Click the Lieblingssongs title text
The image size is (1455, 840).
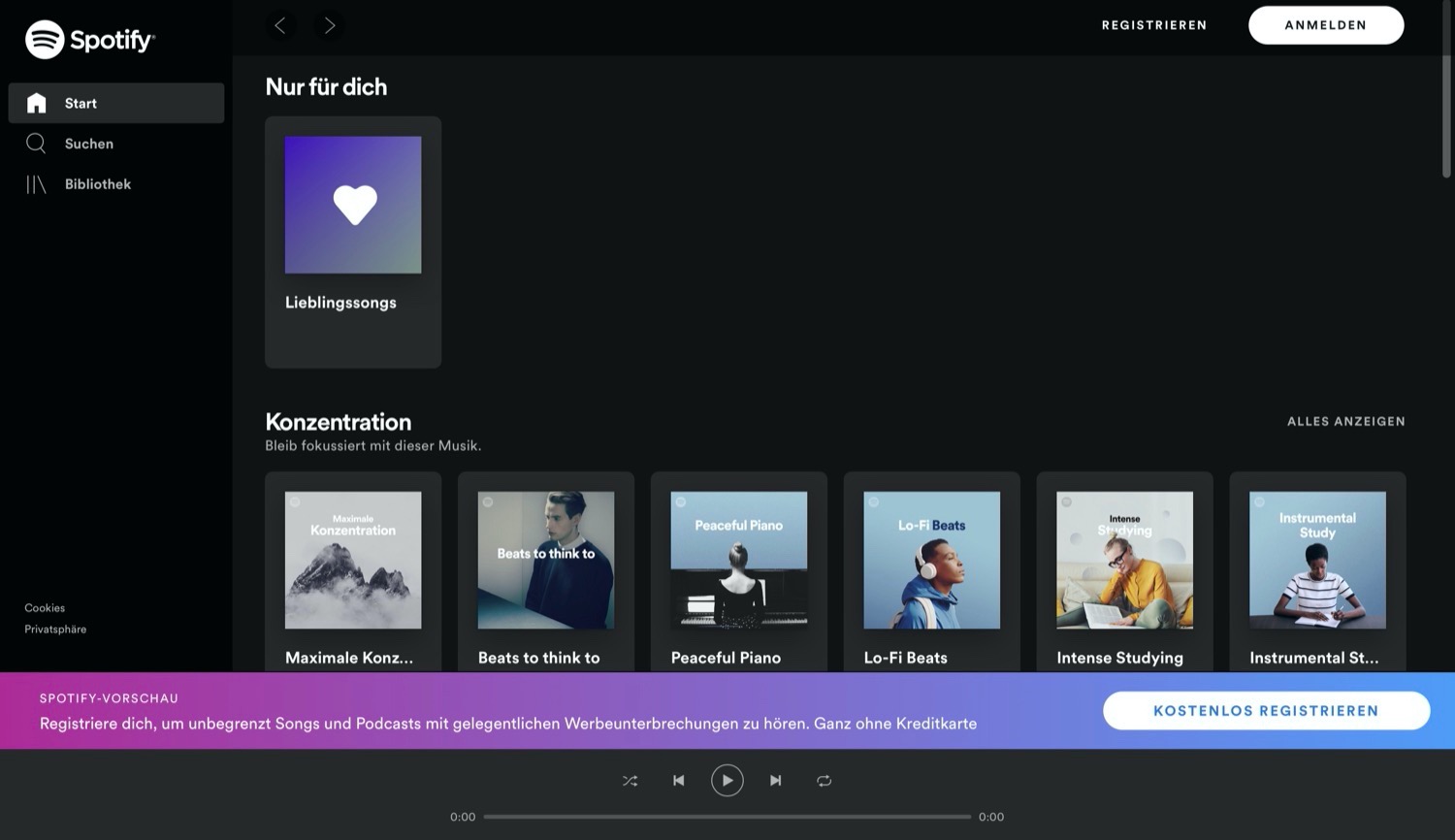point(340,303)
